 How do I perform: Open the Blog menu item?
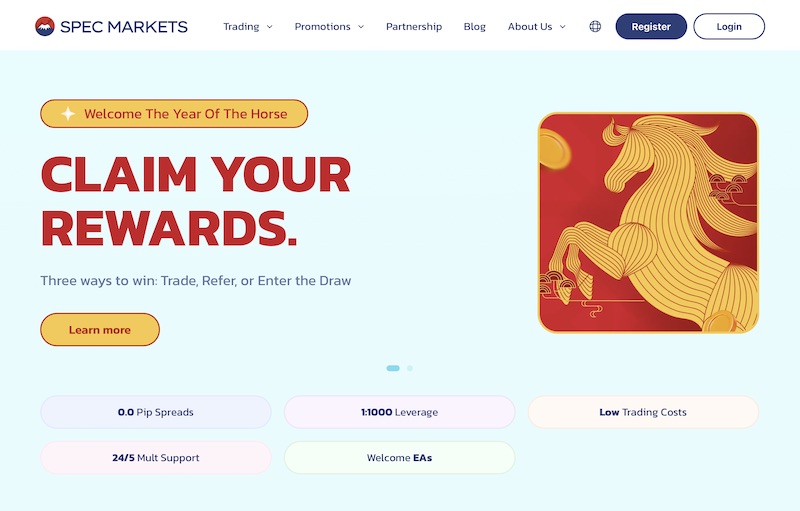click(475, 27)
